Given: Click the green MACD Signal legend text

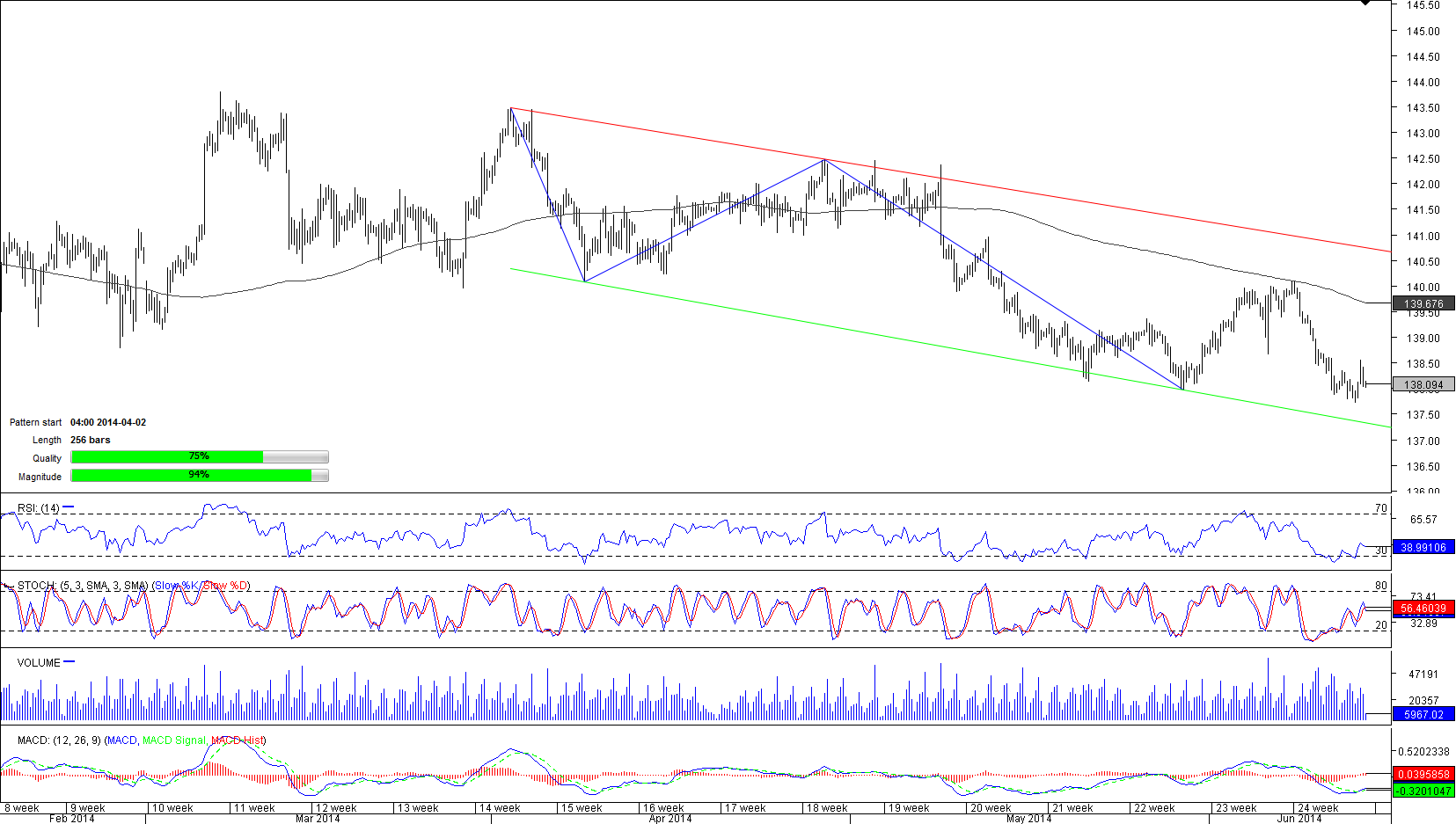Looking at the screenshot, I should [x=174, y=740].
